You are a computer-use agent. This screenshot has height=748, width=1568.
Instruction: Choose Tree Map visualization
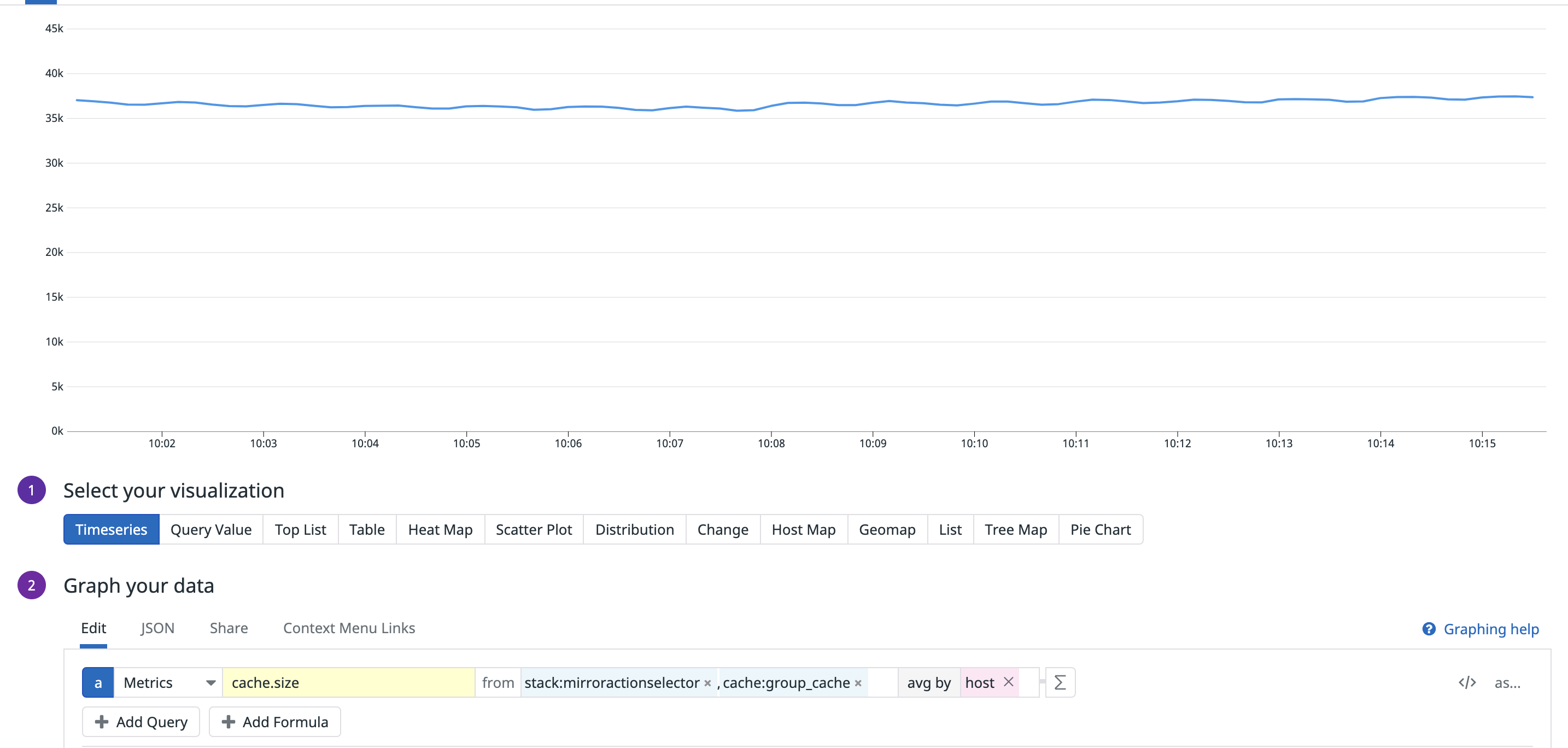click(1016, 529)
